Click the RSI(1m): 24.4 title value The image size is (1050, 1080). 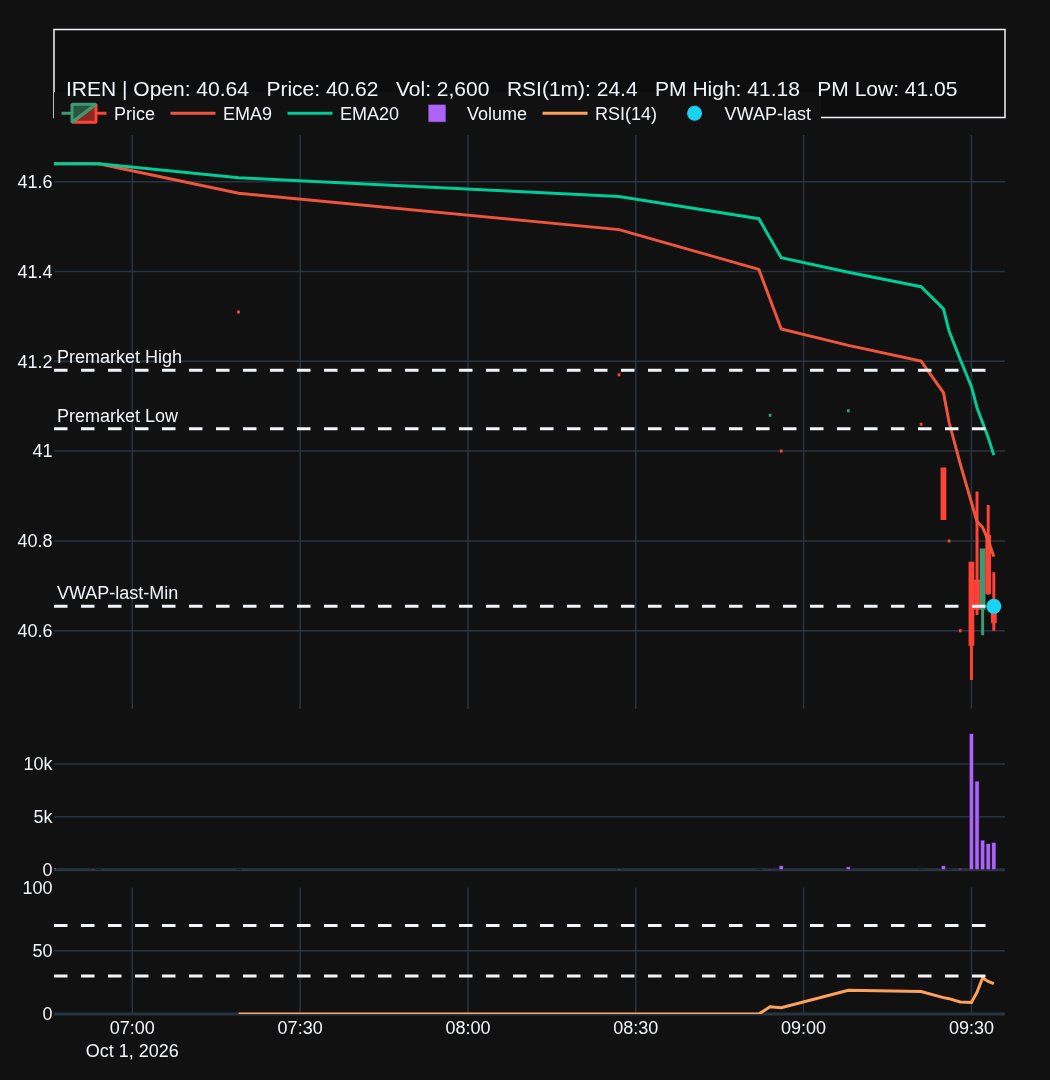click(x=572, y=90)
